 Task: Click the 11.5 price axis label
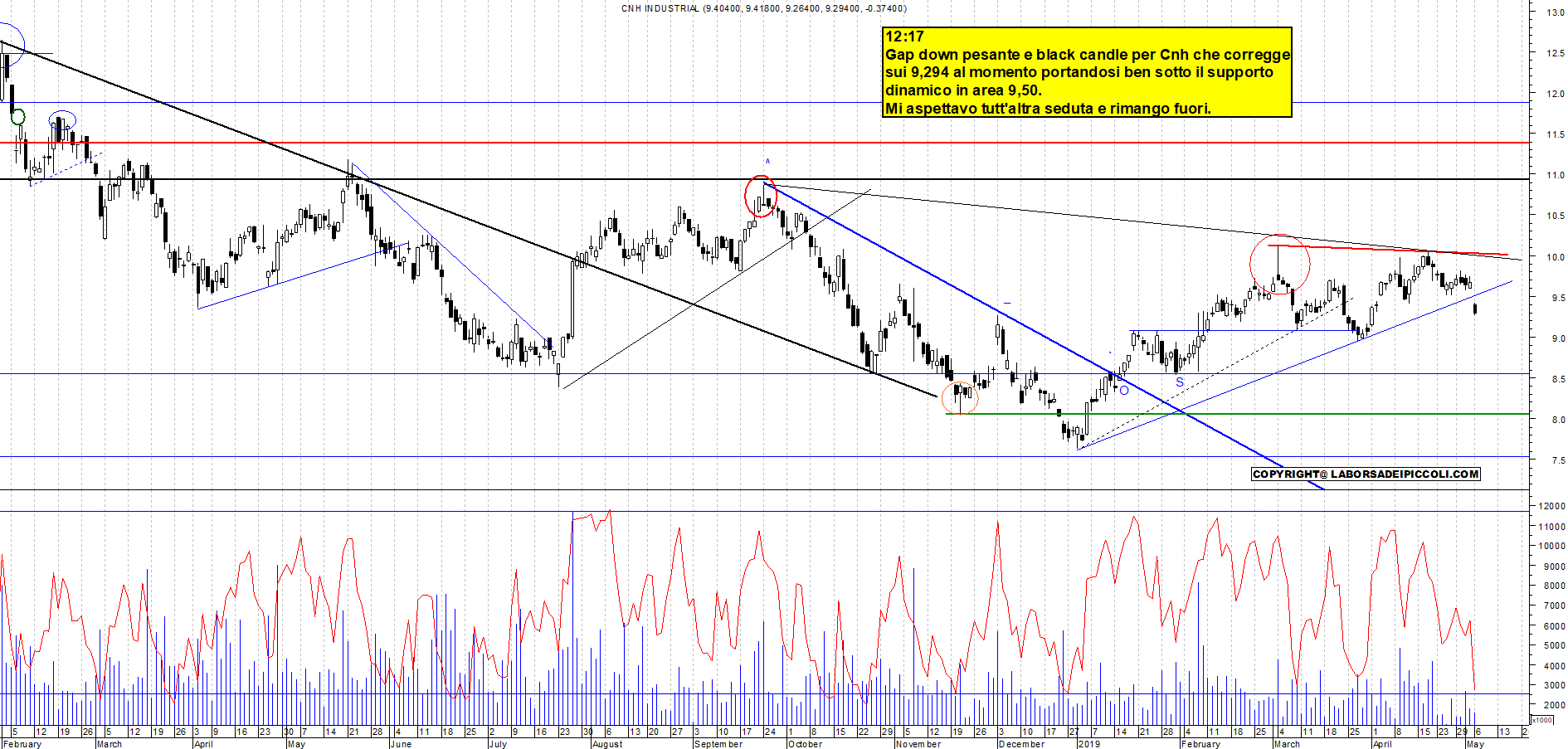click(1555, 134)
